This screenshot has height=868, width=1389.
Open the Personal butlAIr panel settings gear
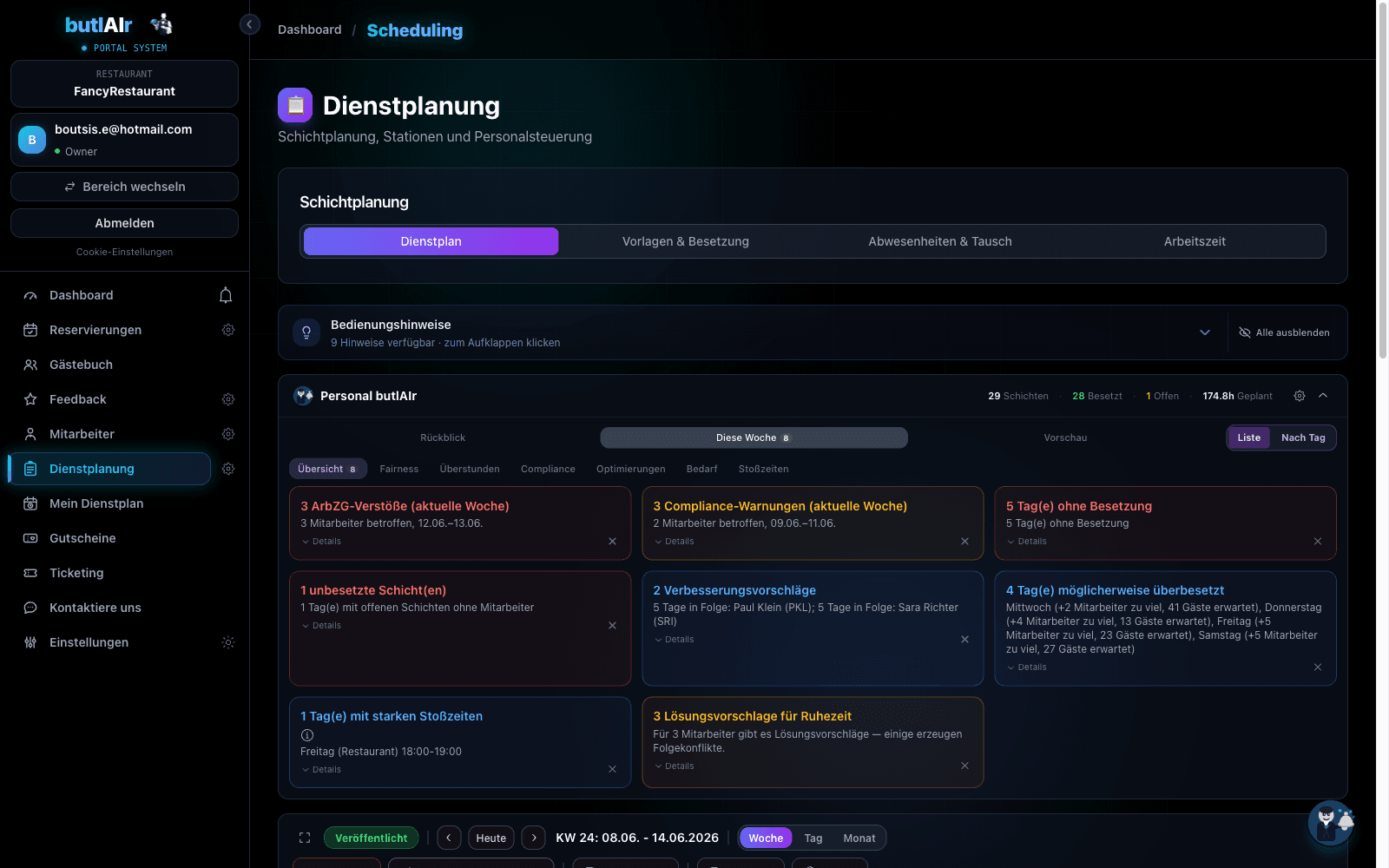1300,396
